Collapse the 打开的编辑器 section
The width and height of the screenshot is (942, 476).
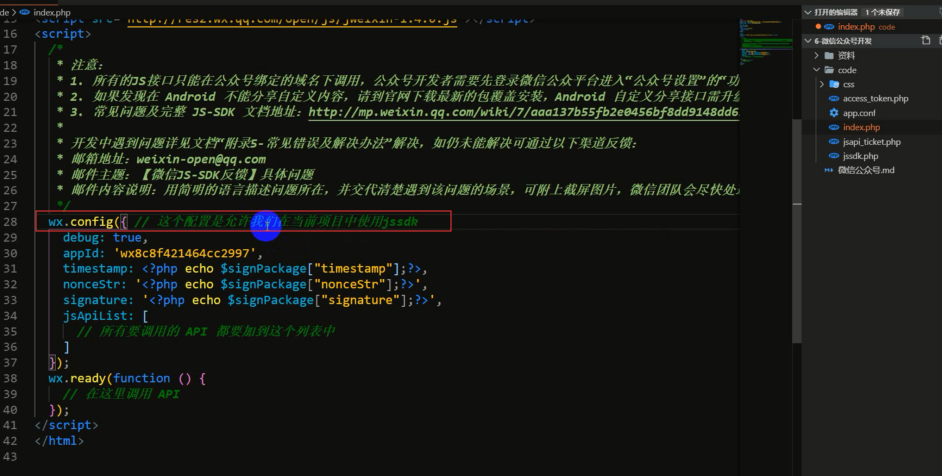click(808, 12)
